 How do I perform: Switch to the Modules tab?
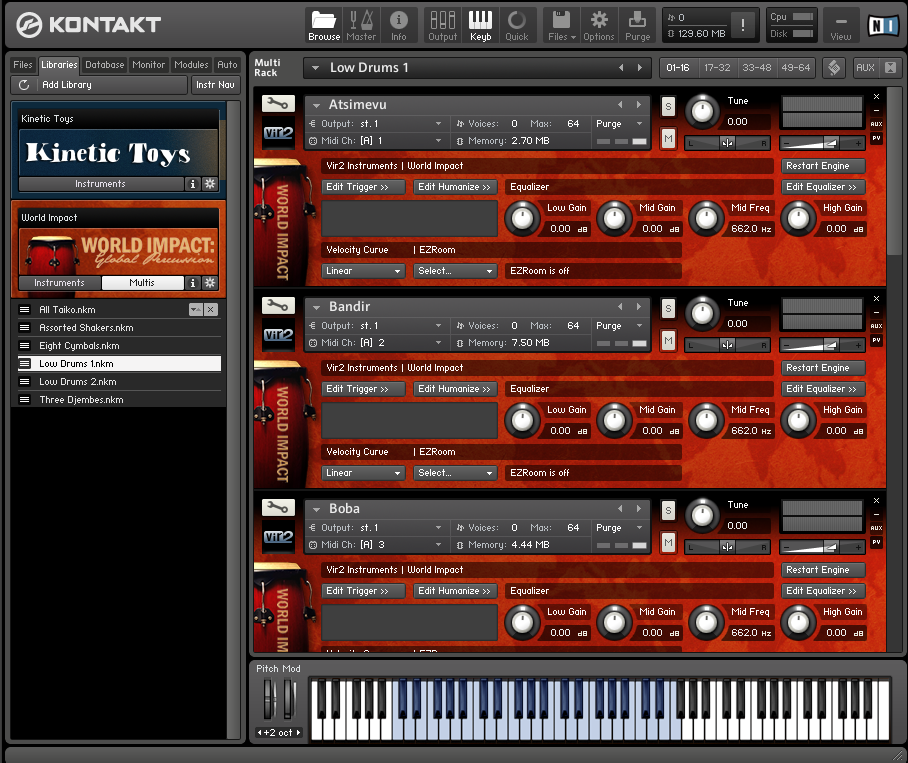(x=191, y=64)
